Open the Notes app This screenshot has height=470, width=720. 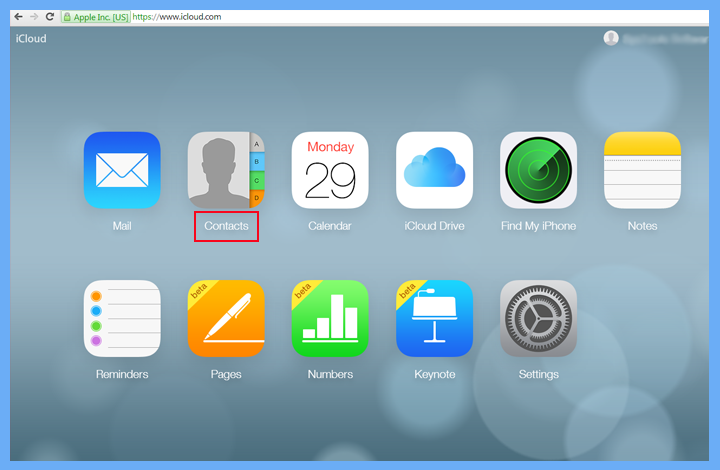[642, 170]
